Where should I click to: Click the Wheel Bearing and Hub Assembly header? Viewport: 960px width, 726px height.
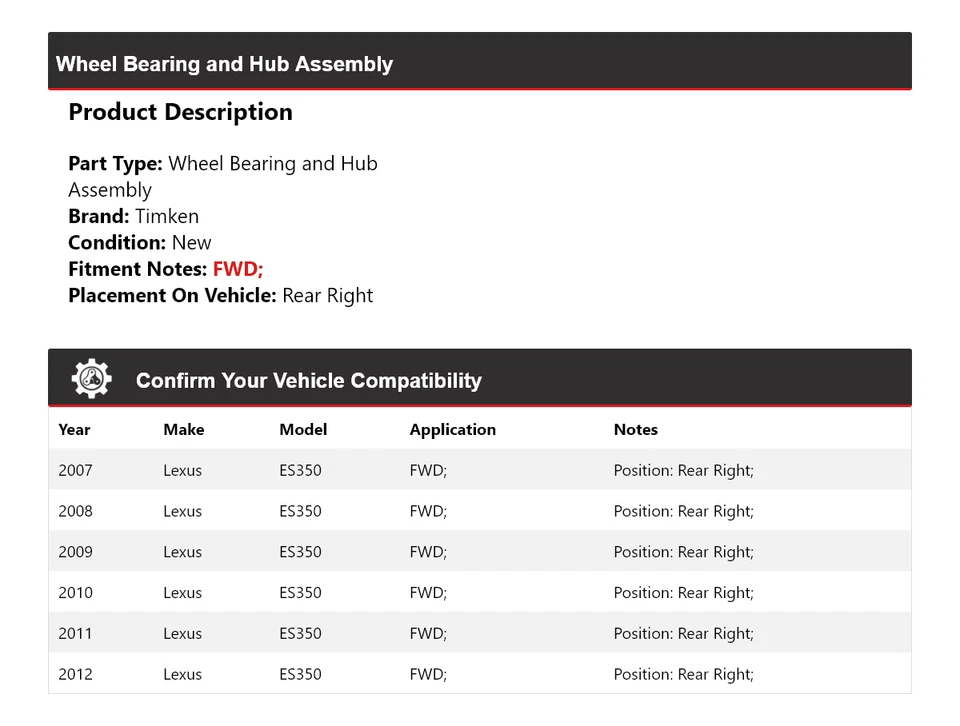(224, 64)
